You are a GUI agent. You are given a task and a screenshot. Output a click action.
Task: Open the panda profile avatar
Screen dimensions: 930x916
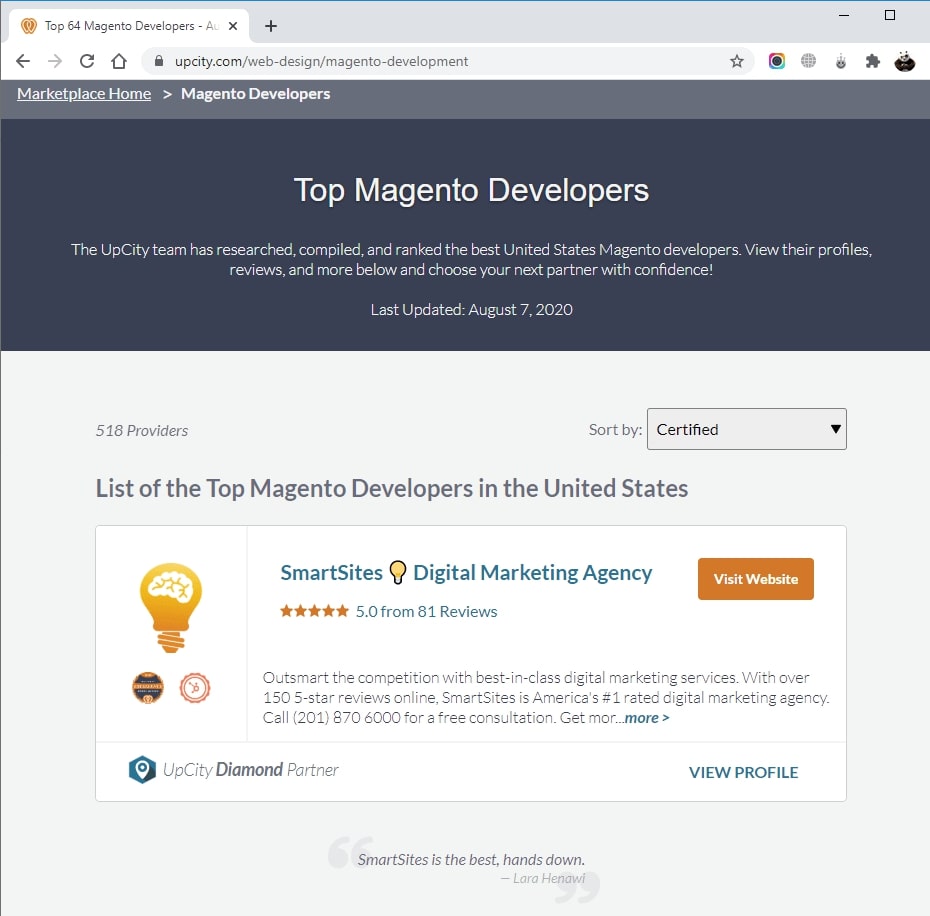(904, 61)
